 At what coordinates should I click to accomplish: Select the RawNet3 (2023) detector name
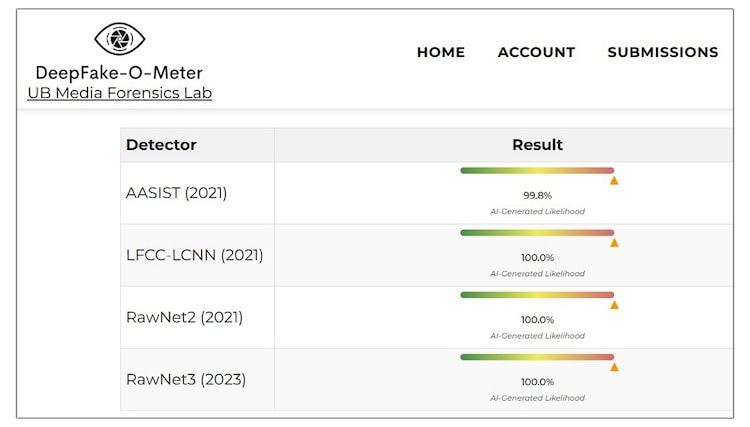pyautogui.click(x=185, y=379)
